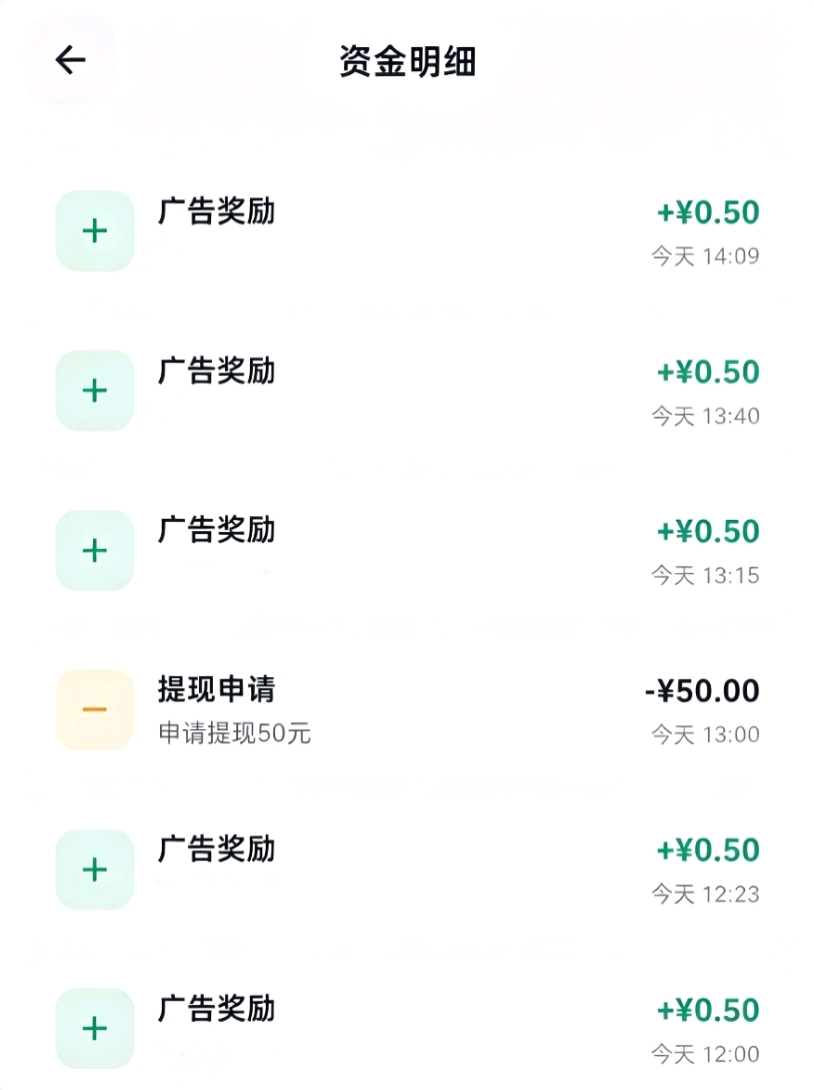The width and height of the screenshot is (814, 1090).
Task: Click +¥0.50 amount at 今天 12:23
Action: pyautogui.click(x=708, y=851)
